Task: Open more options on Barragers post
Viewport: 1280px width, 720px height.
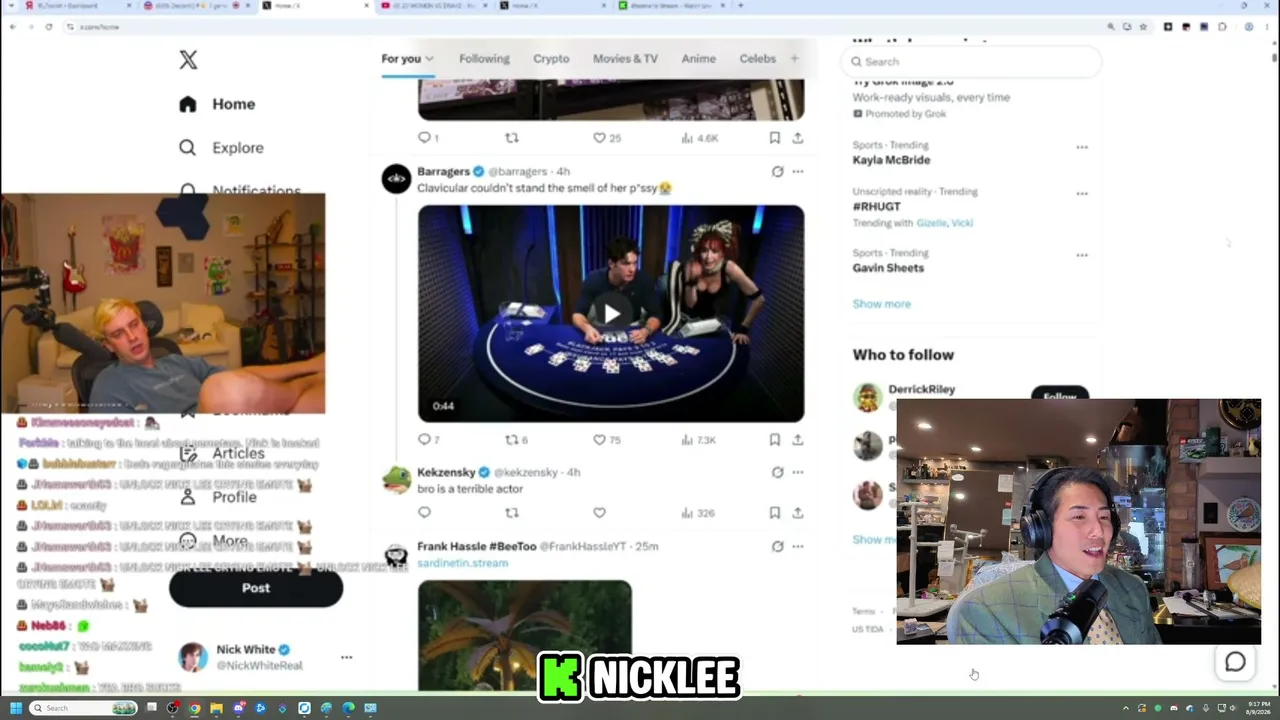Action: click(x=798, y=171)
